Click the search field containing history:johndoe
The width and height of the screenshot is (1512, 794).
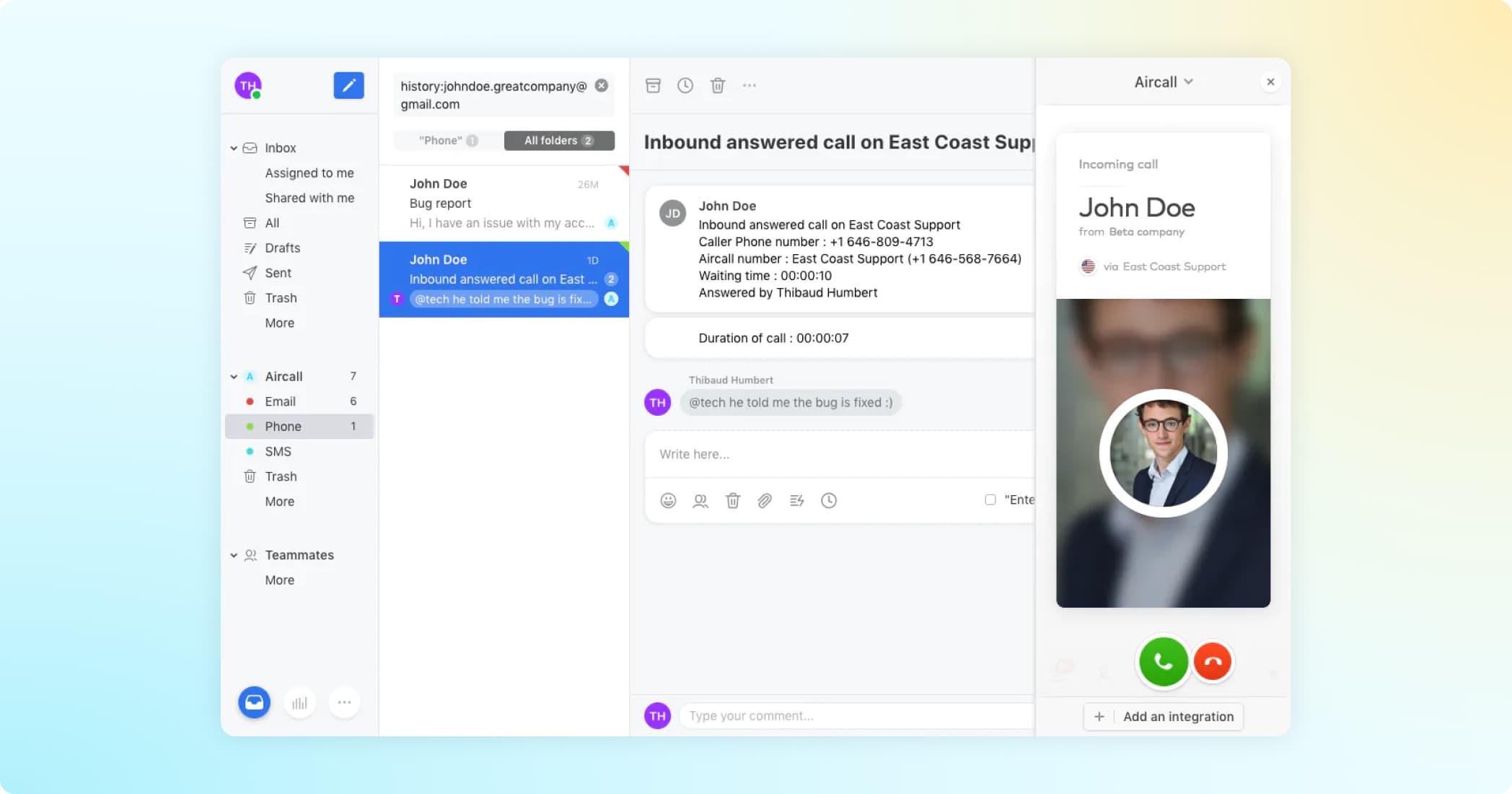pos(504,95)
